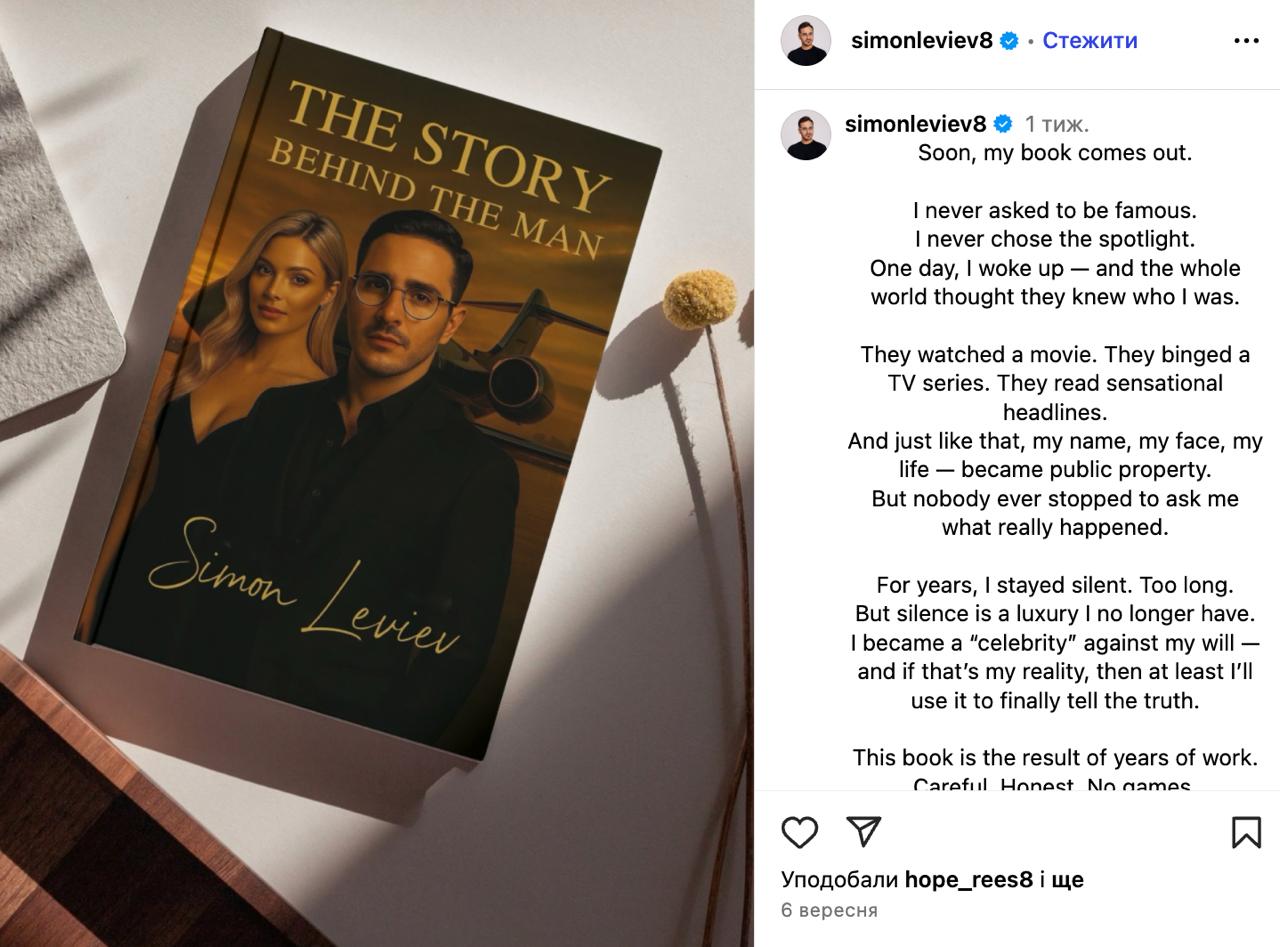
Task: Share post via paper plane icon
Action: coord(864,831)
